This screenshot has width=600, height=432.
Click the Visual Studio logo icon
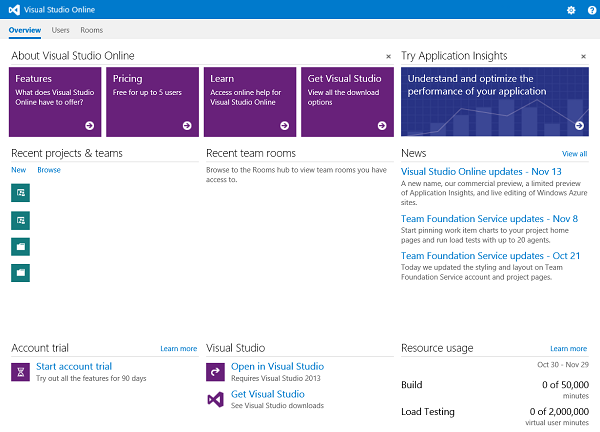click(x=12, y=10)
